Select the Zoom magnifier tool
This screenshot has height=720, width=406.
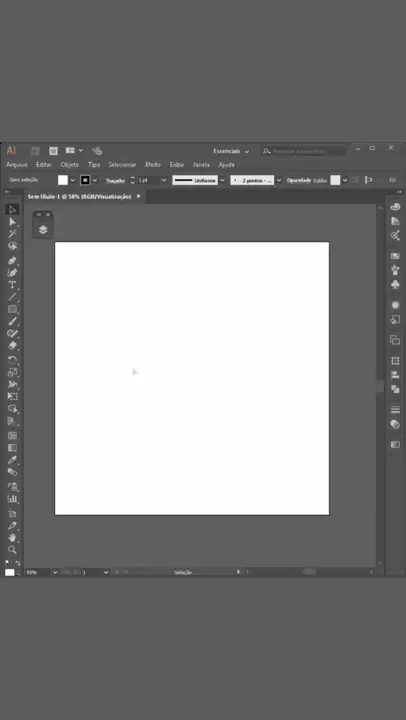click(x=12, y=550)
